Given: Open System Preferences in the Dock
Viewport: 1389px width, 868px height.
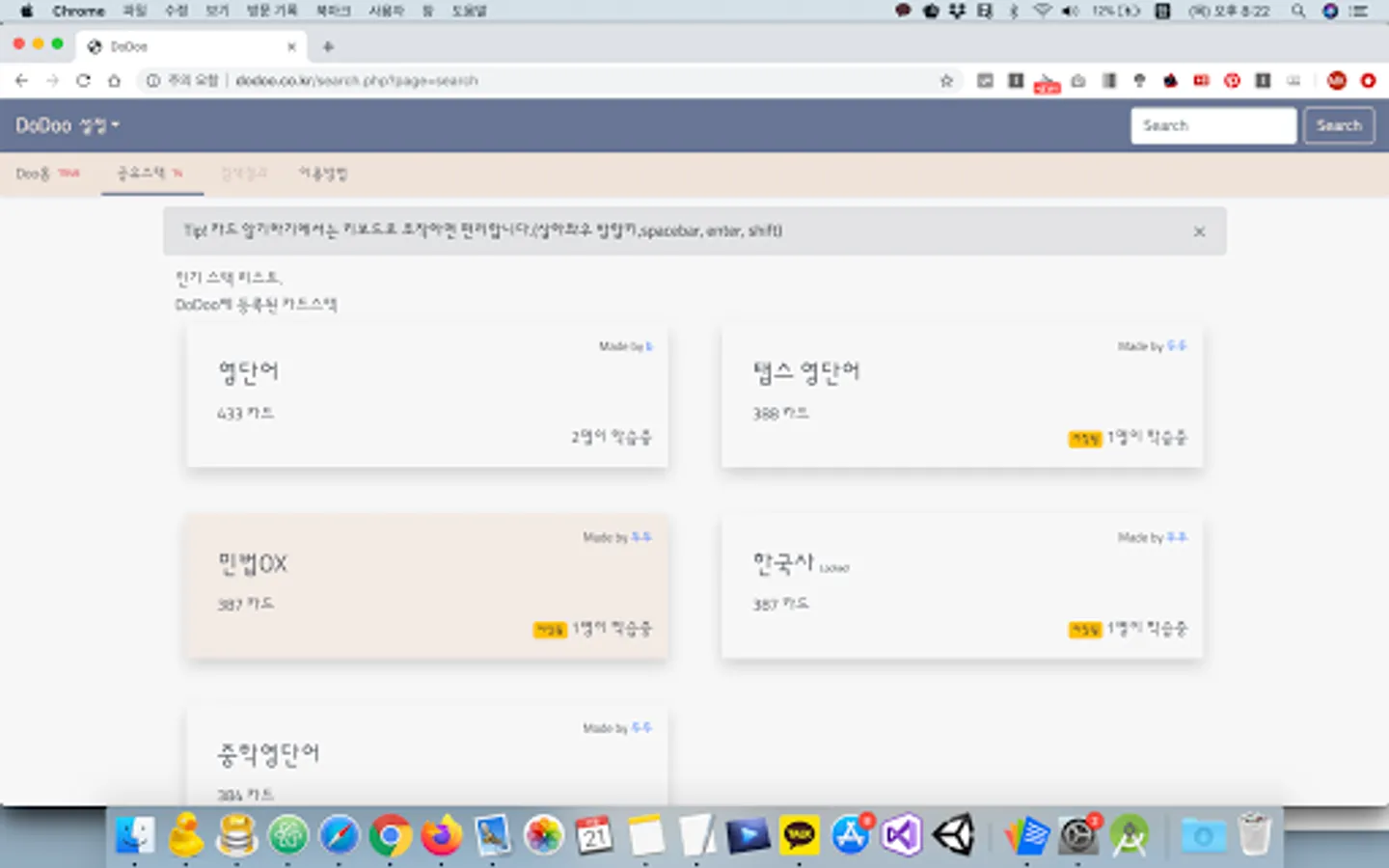Looking at the screenshot, I should coord(1078,835).
